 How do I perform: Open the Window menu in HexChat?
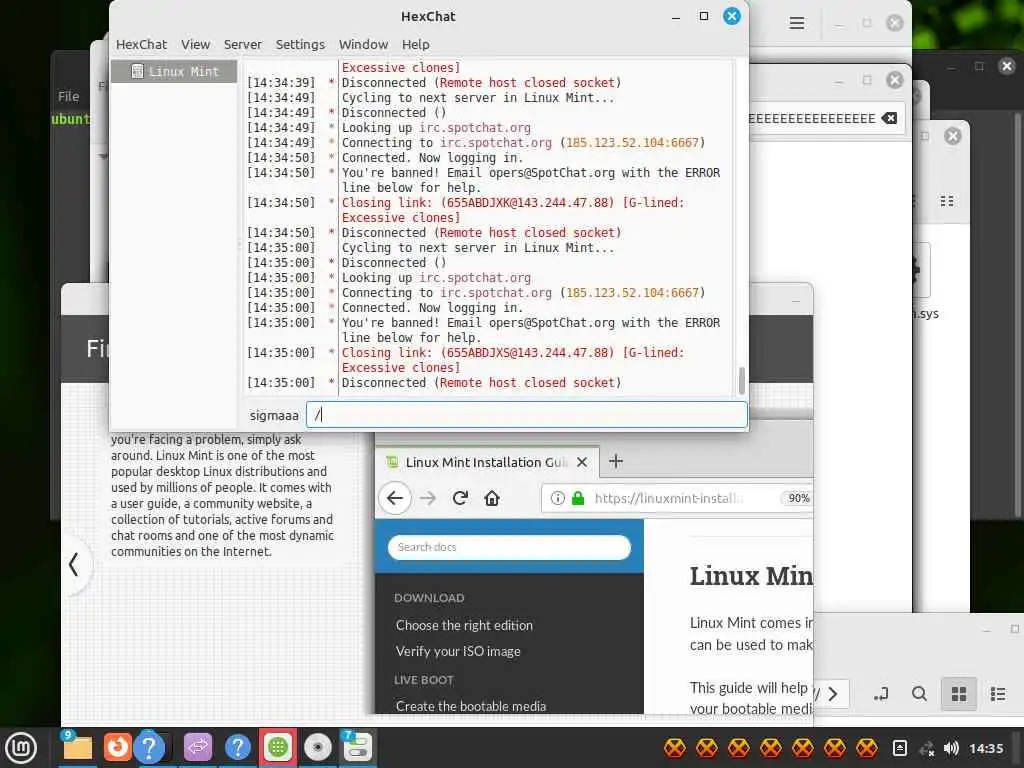pyautogui.click(x=363, y=44)
